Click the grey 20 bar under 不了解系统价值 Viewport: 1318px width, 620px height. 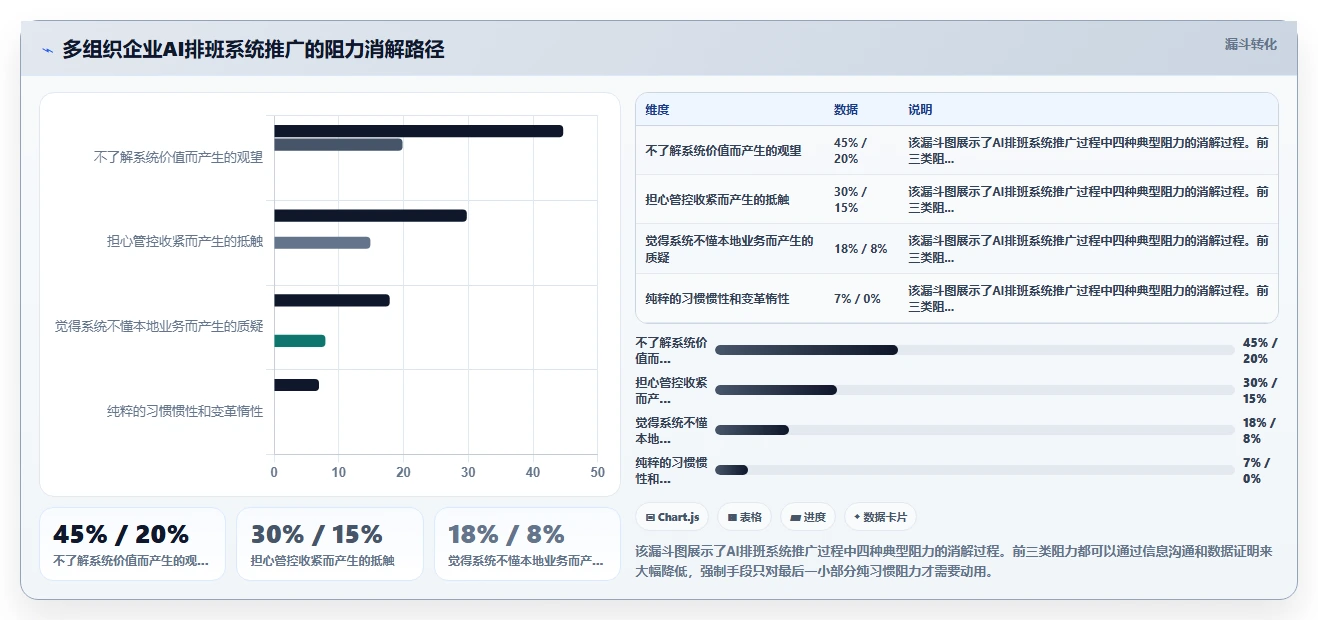pyautogui.click(x=338, y=145)
